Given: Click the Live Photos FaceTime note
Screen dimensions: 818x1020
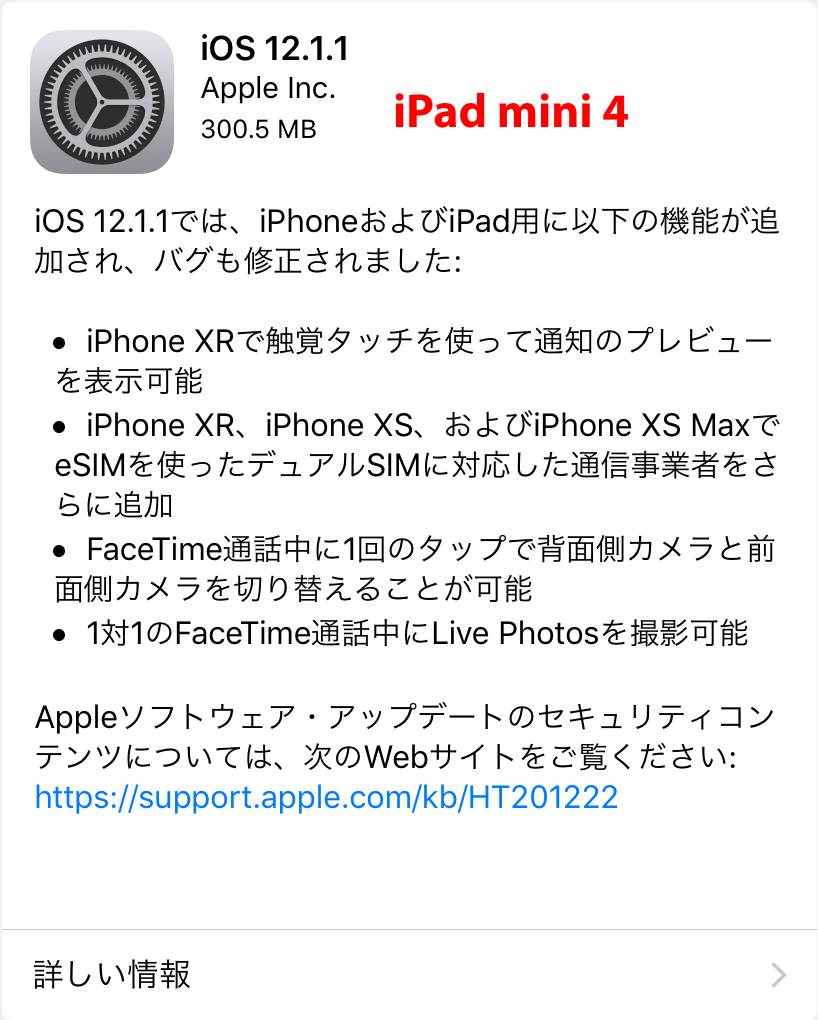Looking at the screenshot, I should [417, 633].
